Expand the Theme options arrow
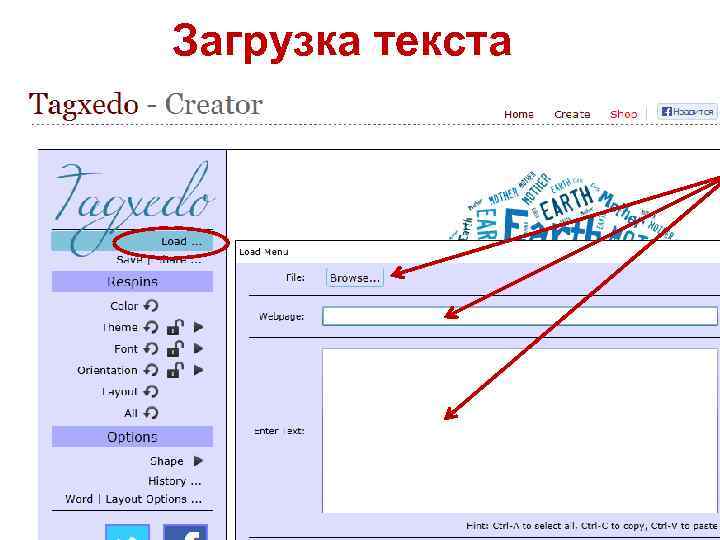This screenshot has height=540, width=720. 198,327
